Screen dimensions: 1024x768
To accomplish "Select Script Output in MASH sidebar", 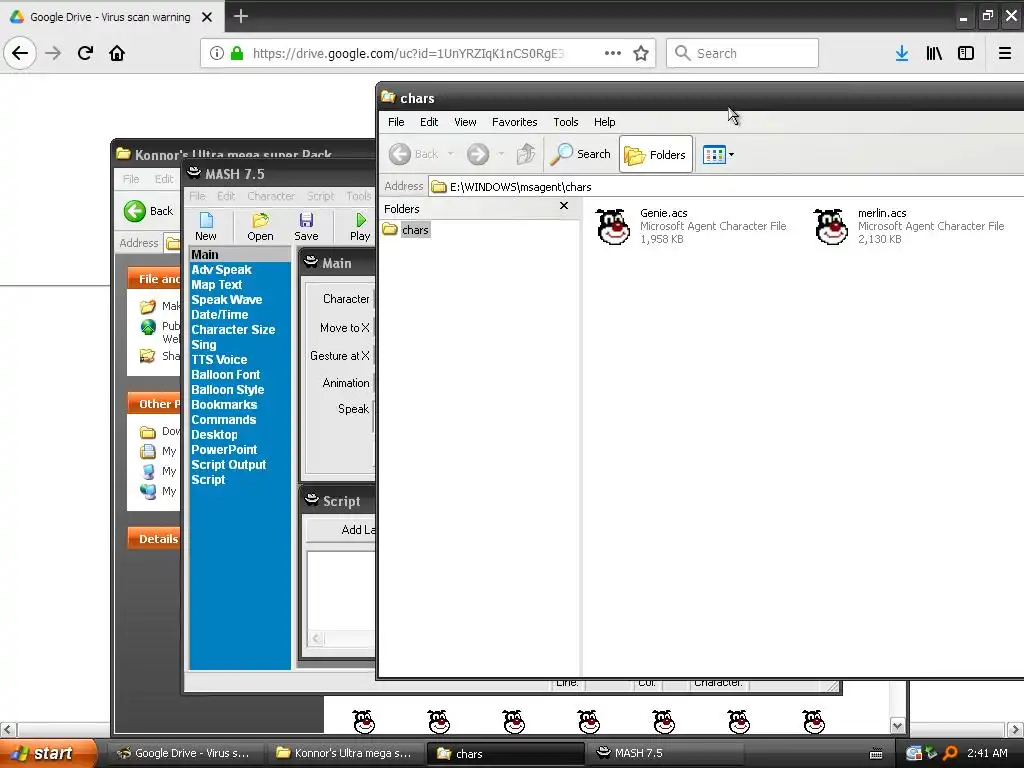I will (229, 465).
